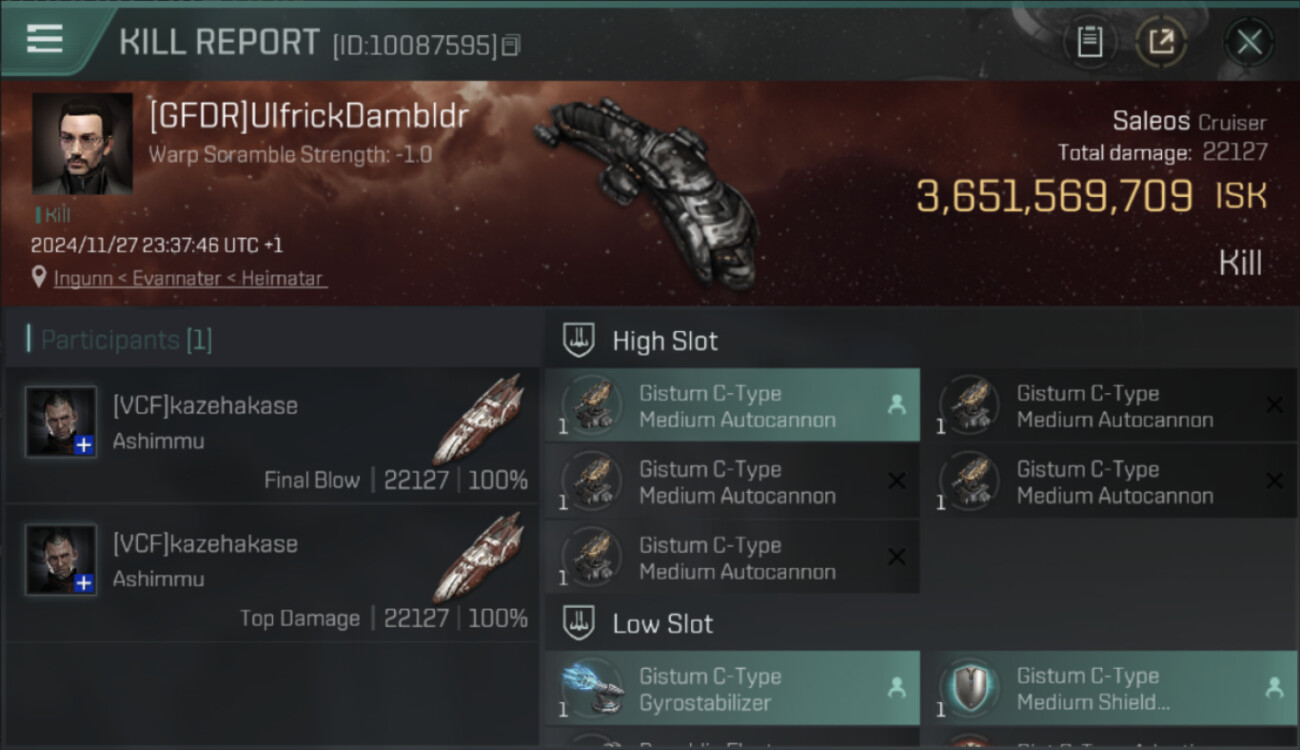Screen dimensions: 1300x750
Task: Copy the kill report ID
Action: coord(511,45)
